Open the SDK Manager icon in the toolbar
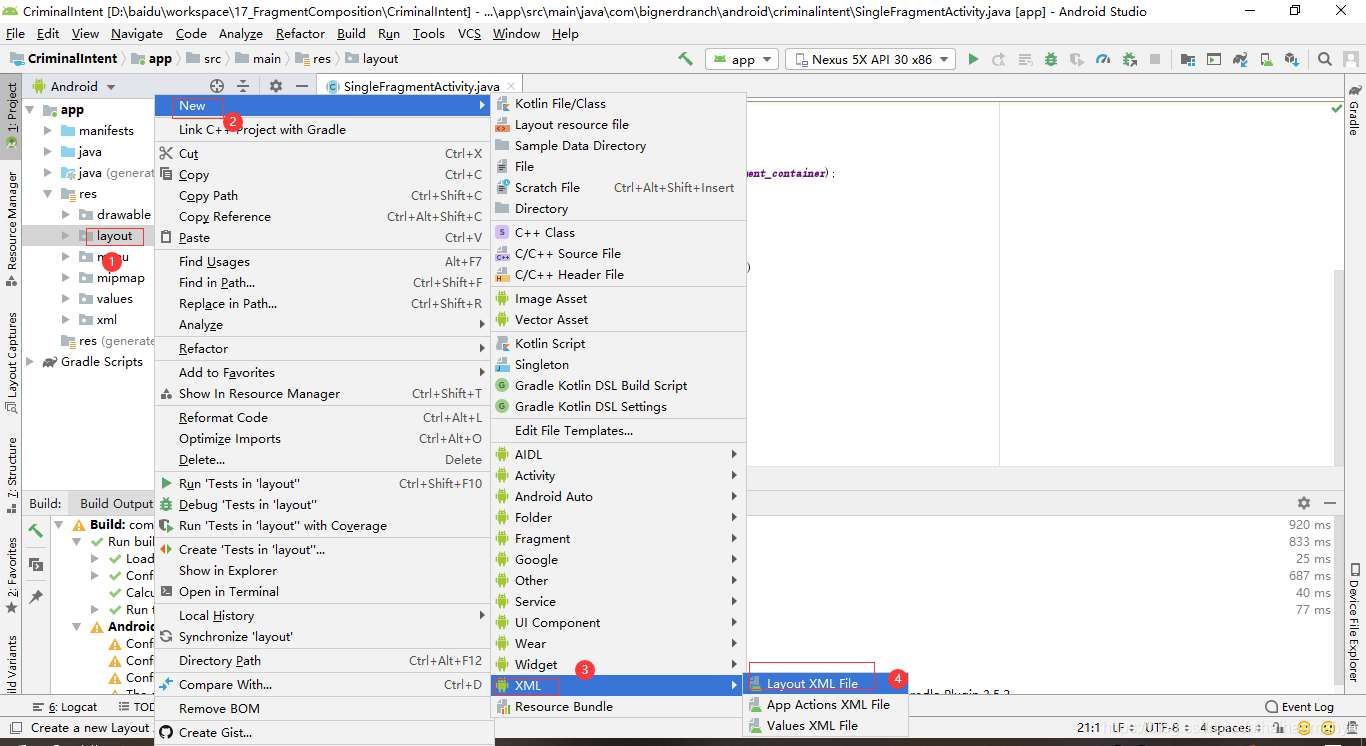 tap(1292, 59)
